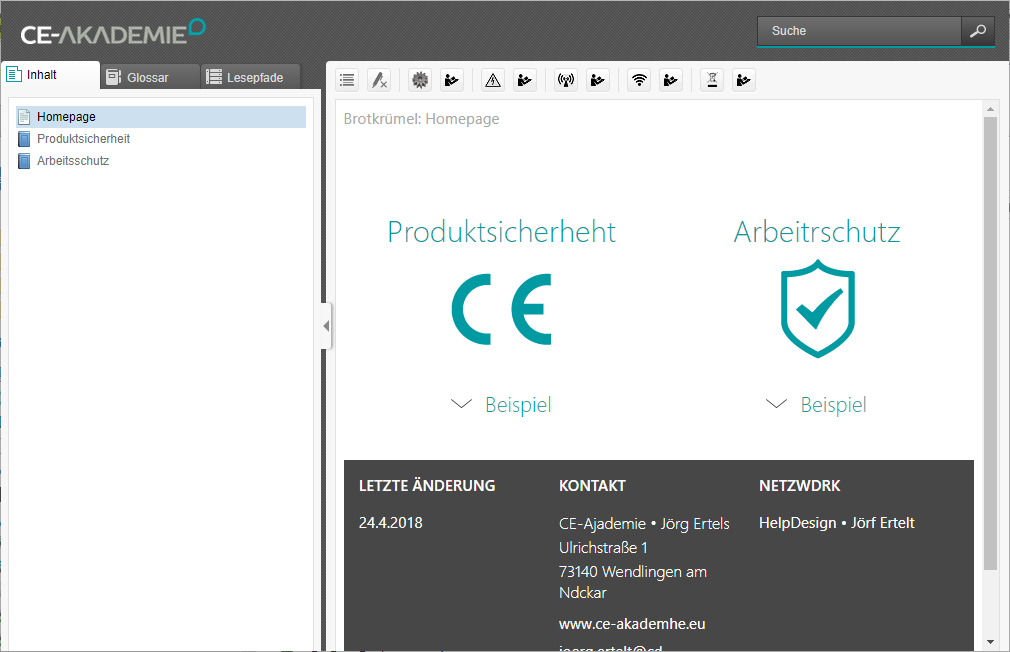Screen dimensions: 1010x652
Task: Click the radio antenna icon in toolbar
Action: point(566,81)
